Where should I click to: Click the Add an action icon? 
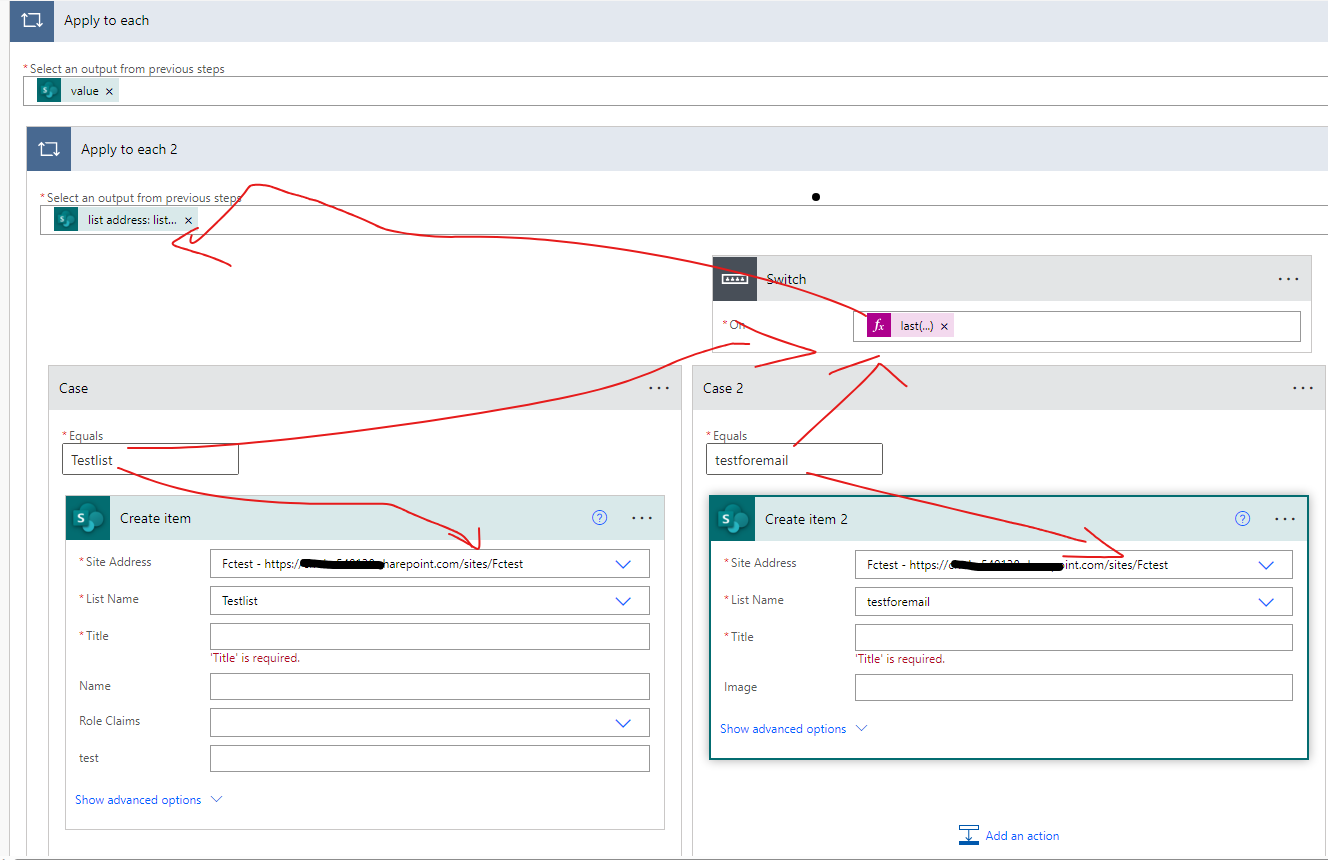968,834
